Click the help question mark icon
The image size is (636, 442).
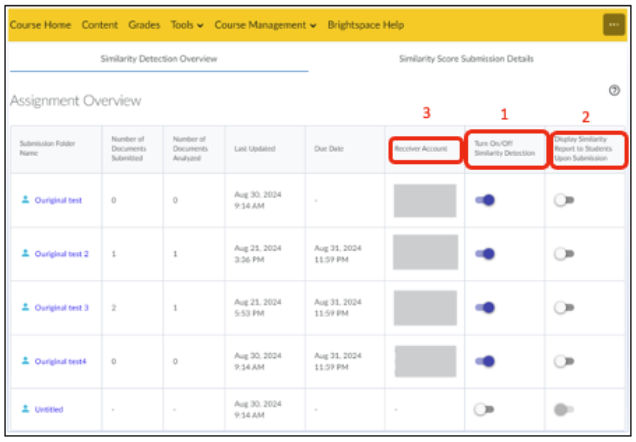point(614,90)
